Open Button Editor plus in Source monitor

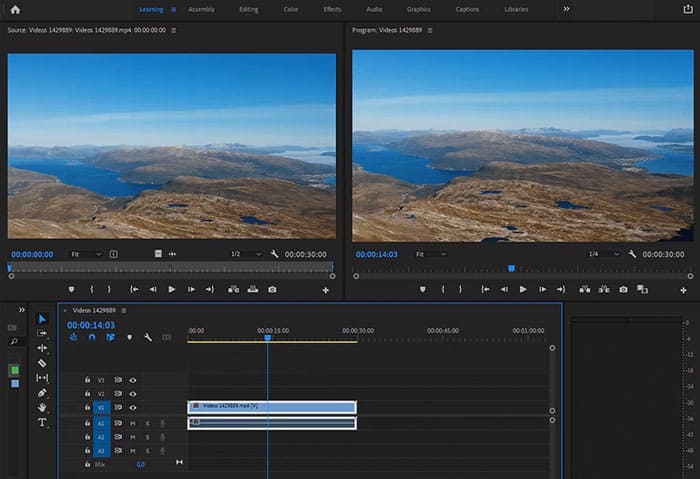(325, 290)
